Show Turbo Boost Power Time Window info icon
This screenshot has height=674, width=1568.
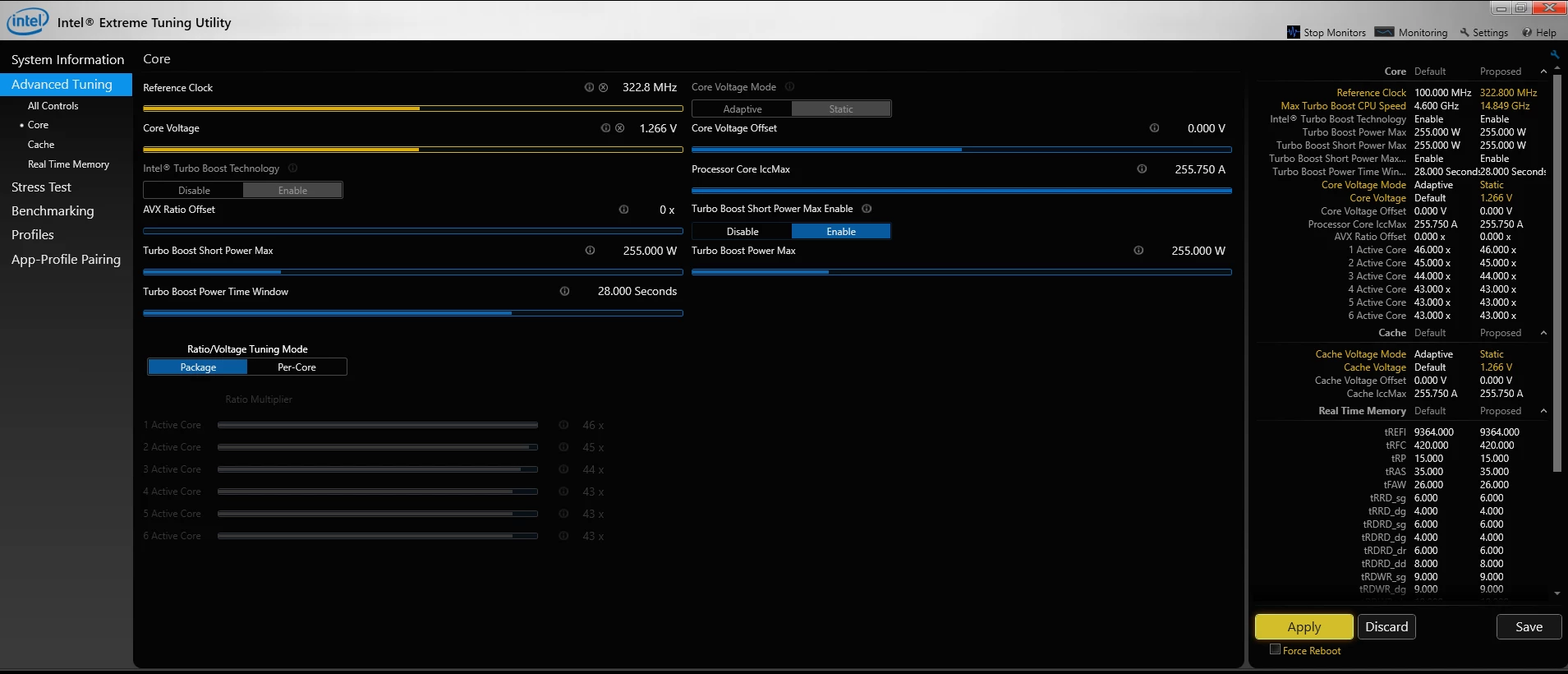coord(564,291)
